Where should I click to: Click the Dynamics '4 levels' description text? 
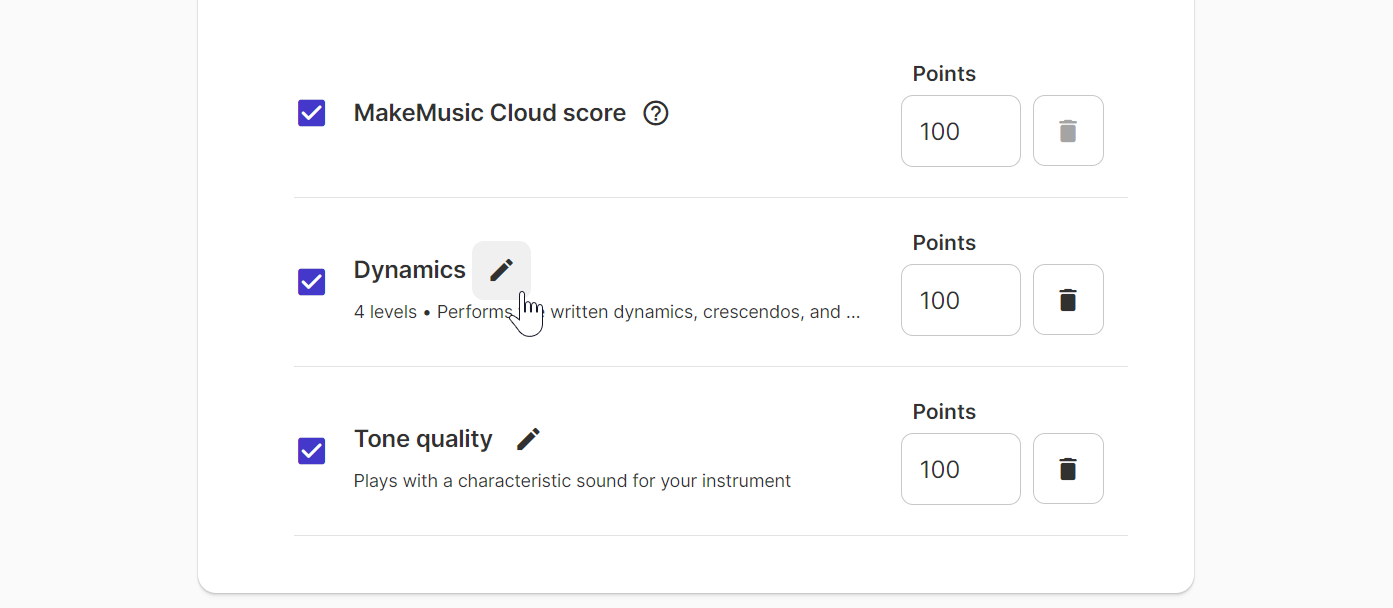[607, 312]
